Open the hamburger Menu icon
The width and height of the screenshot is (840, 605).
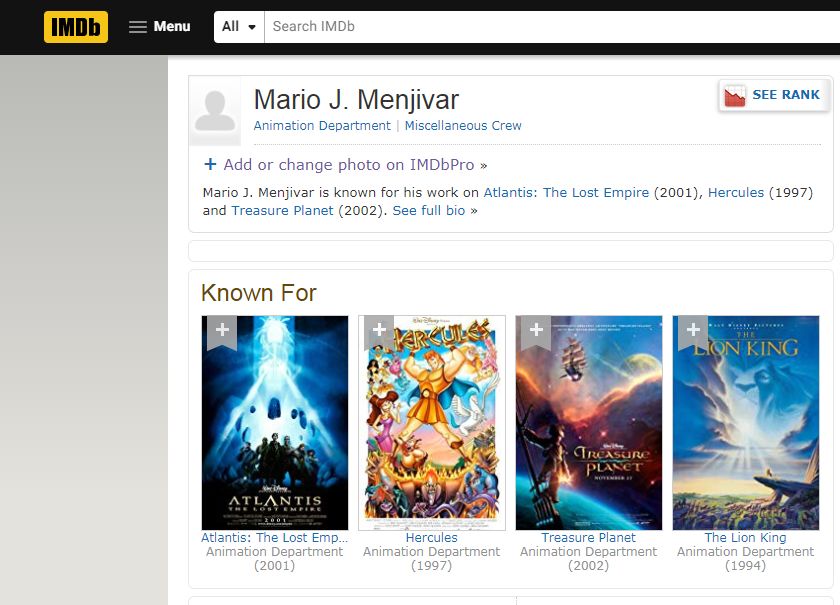coord(138,27)
